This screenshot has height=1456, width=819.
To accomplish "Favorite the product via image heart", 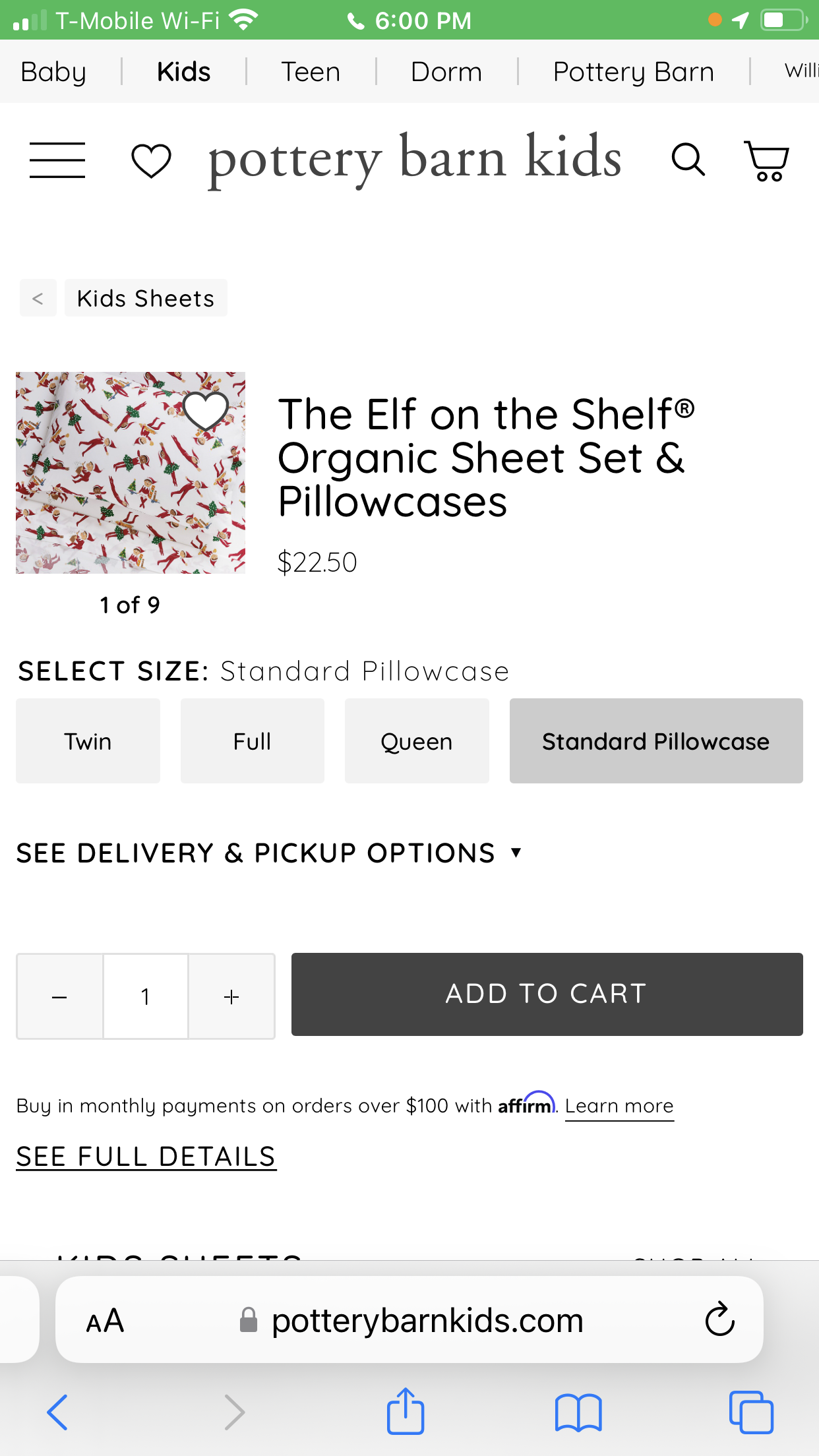I will pos(206,411).
